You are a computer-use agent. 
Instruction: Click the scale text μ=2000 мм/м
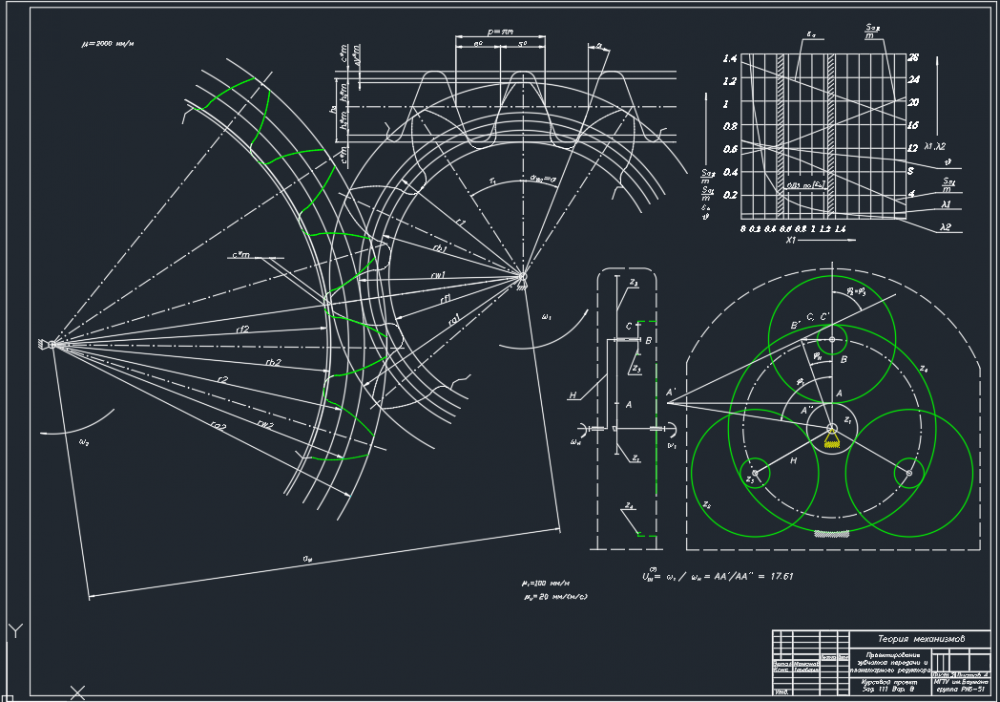pyautogui.click(x=107, y=45)
